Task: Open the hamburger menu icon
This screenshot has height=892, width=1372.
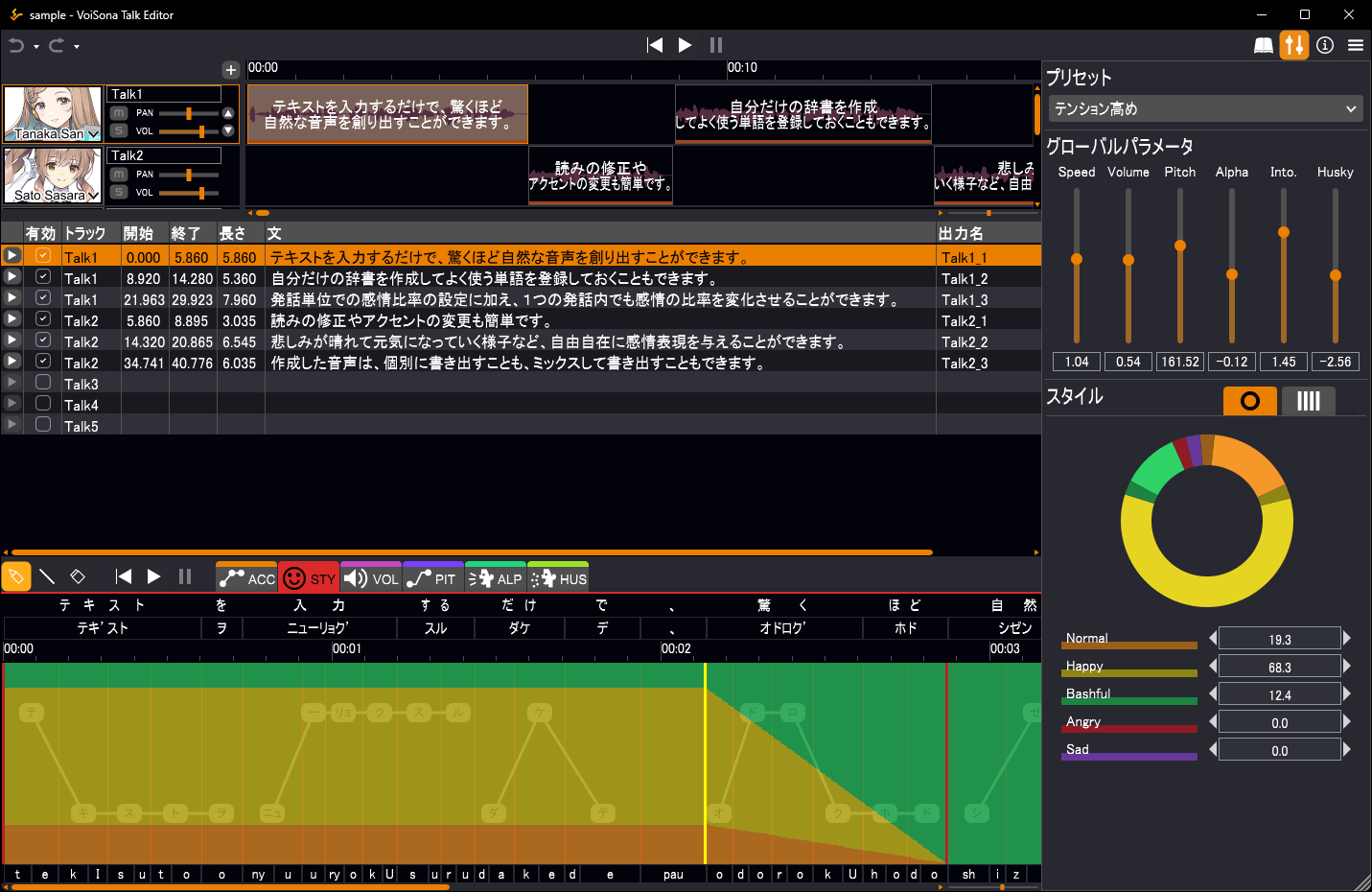Action: (1355, 45)
